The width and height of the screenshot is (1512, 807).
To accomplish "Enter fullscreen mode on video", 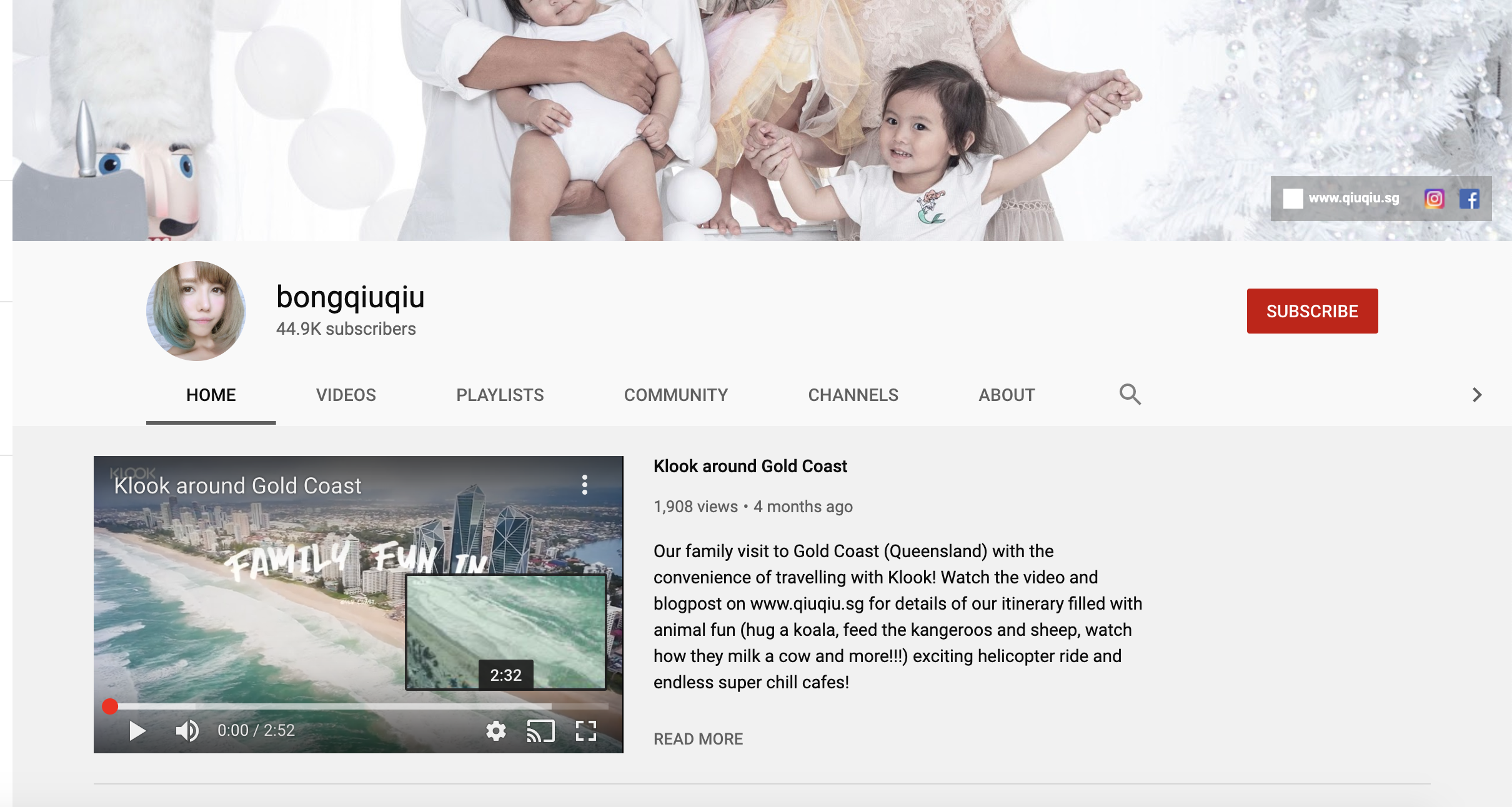I will (x=586, y=730).
